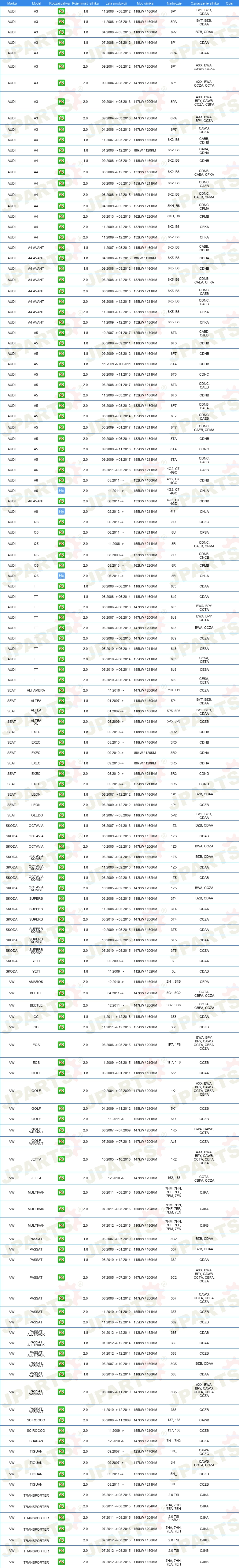This screenshot has height=1568, width=239.
Task: Click the 'AJ5' body code cell
Action: (174, 1141)
